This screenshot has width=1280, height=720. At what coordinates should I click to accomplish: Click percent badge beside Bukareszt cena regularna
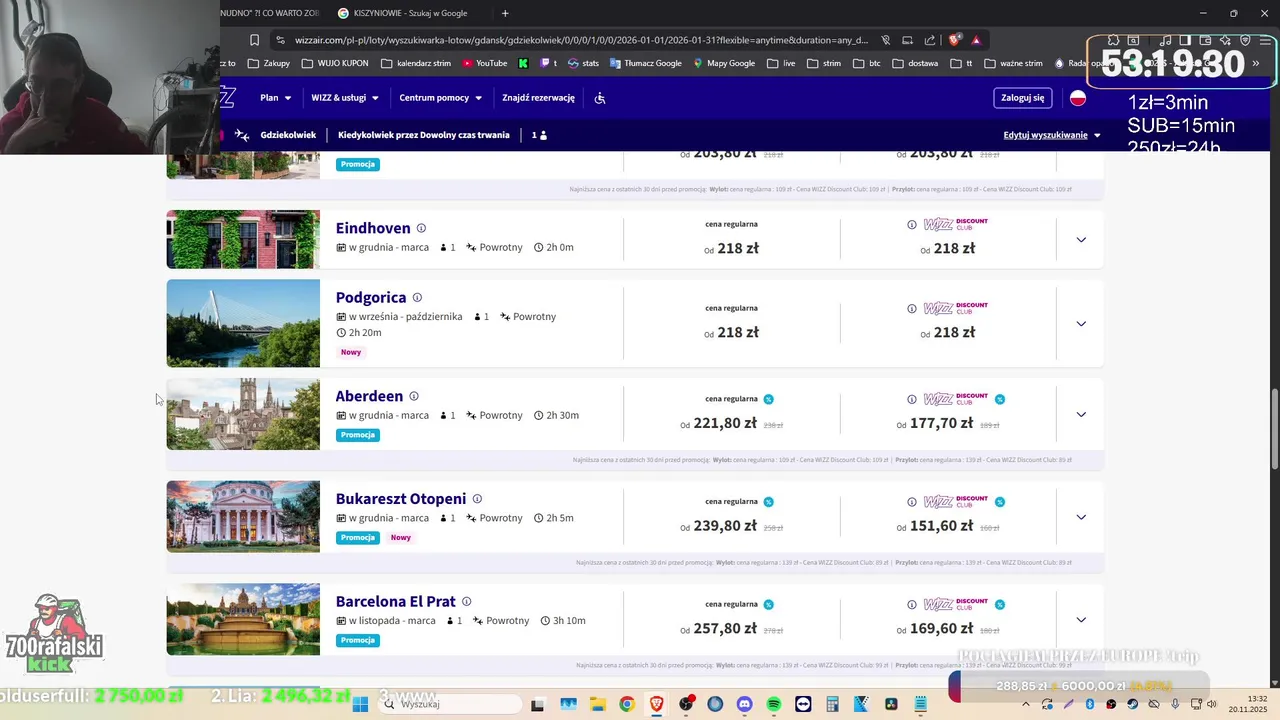(768, 502)
